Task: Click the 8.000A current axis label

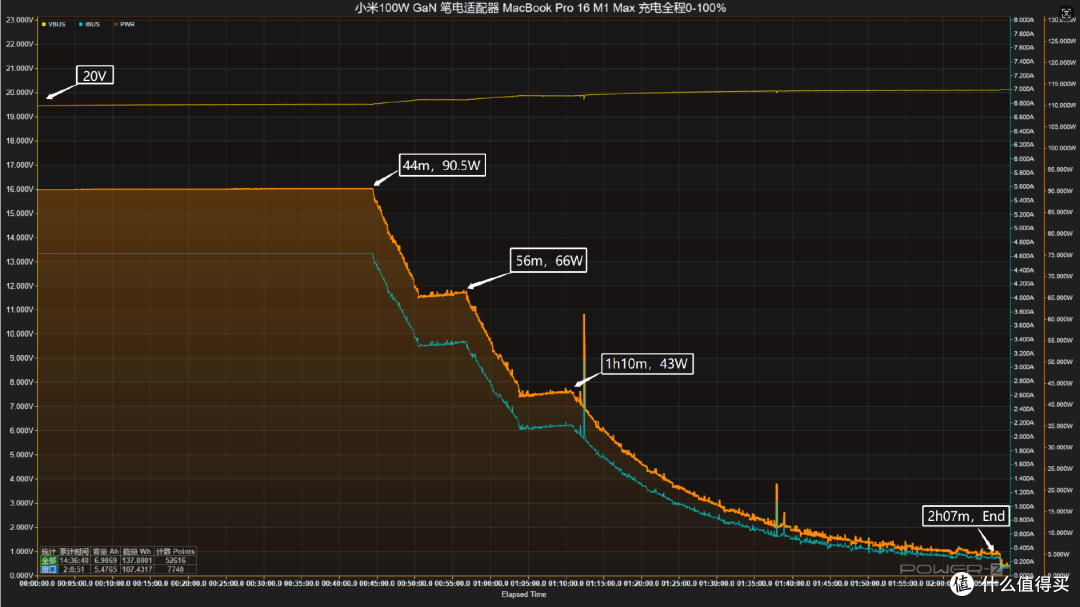Action: (x=1024, y=20)
